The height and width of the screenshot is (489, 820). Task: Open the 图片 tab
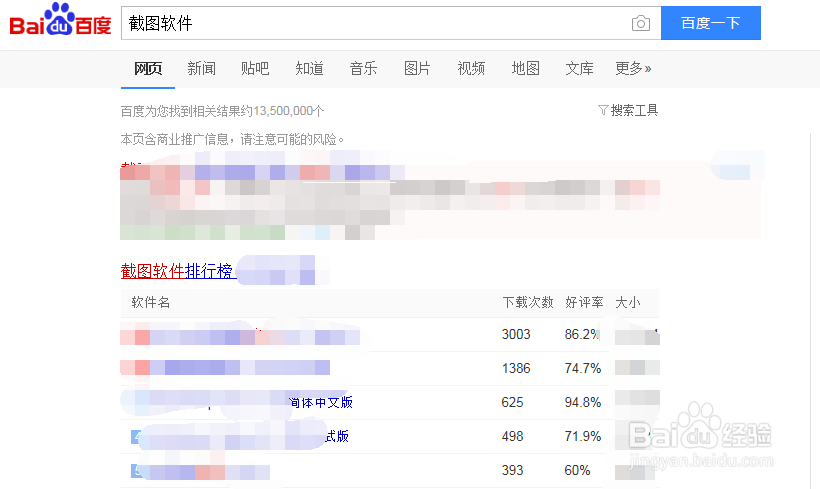pos(417,69)
